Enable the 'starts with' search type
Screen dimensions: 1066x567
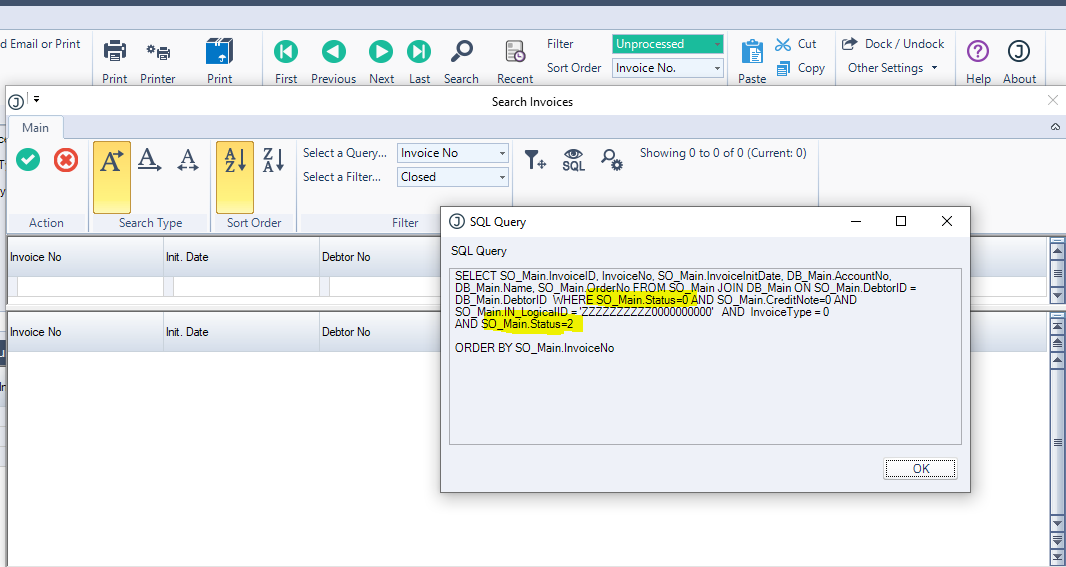(112, 160)
